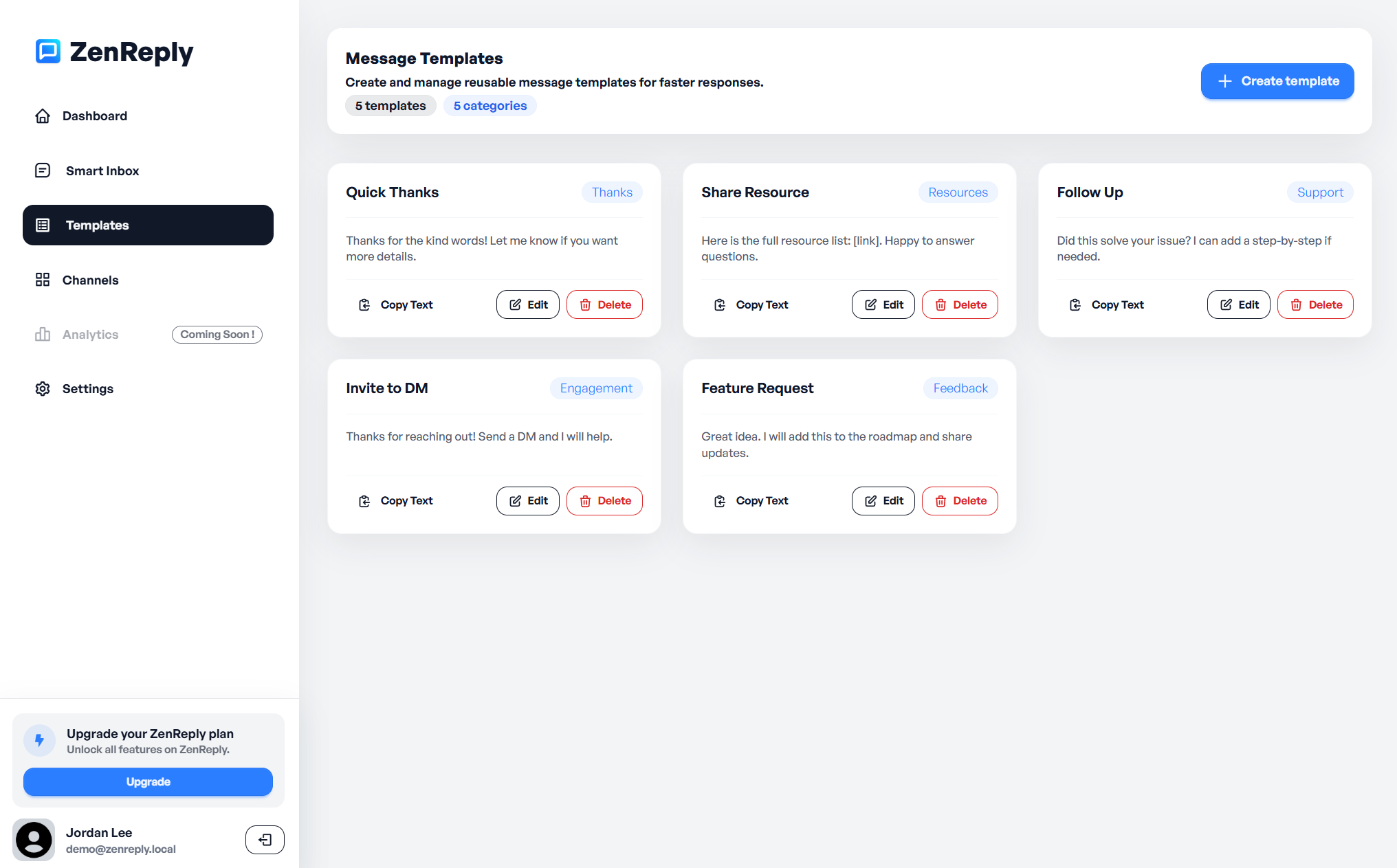
Task: Click the lightning bolt in the upgrade banner
Action: 40,741
